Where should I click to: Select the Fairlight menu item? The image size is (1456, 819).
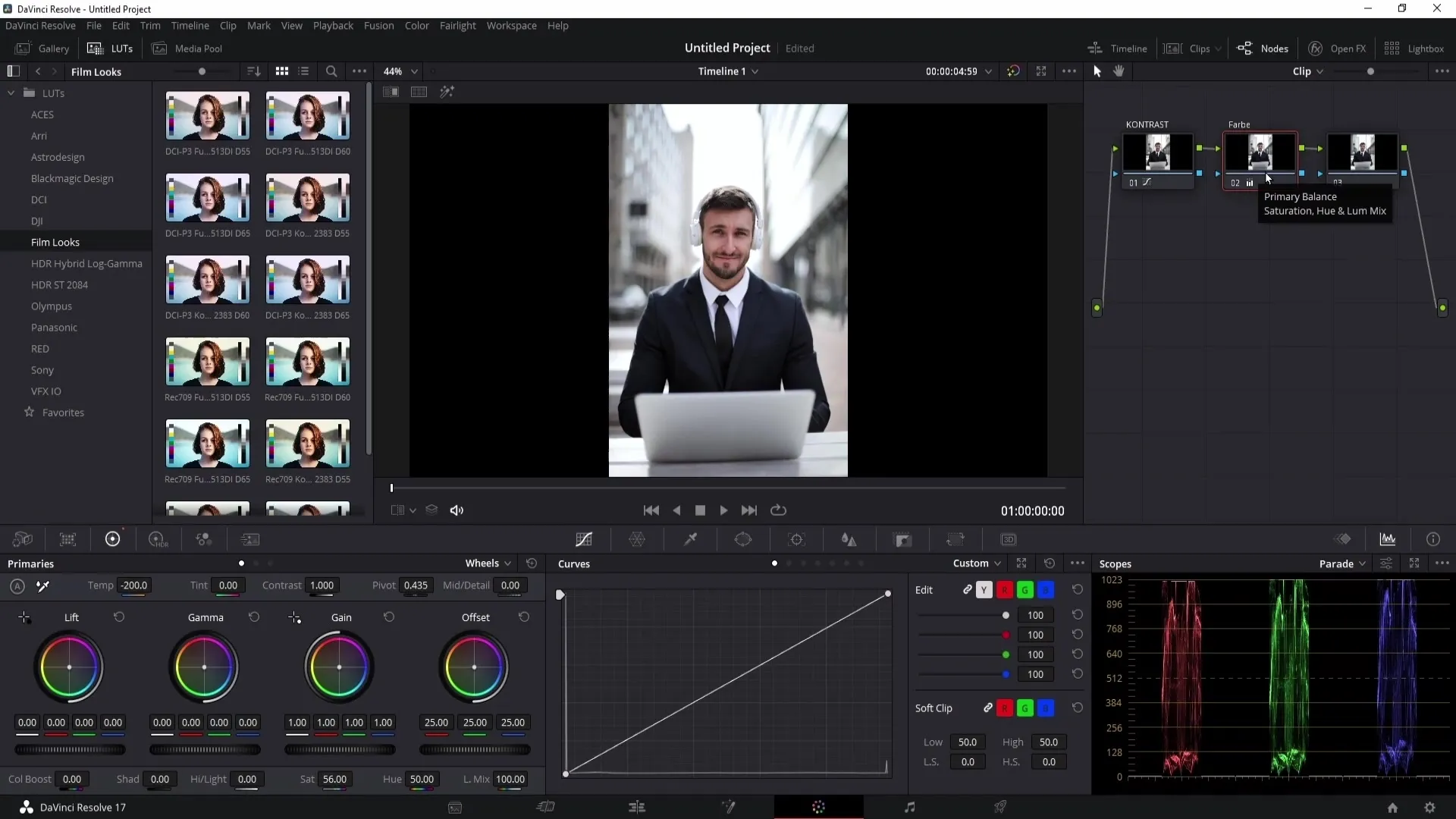pyautogui.click(x=458, y=25)
